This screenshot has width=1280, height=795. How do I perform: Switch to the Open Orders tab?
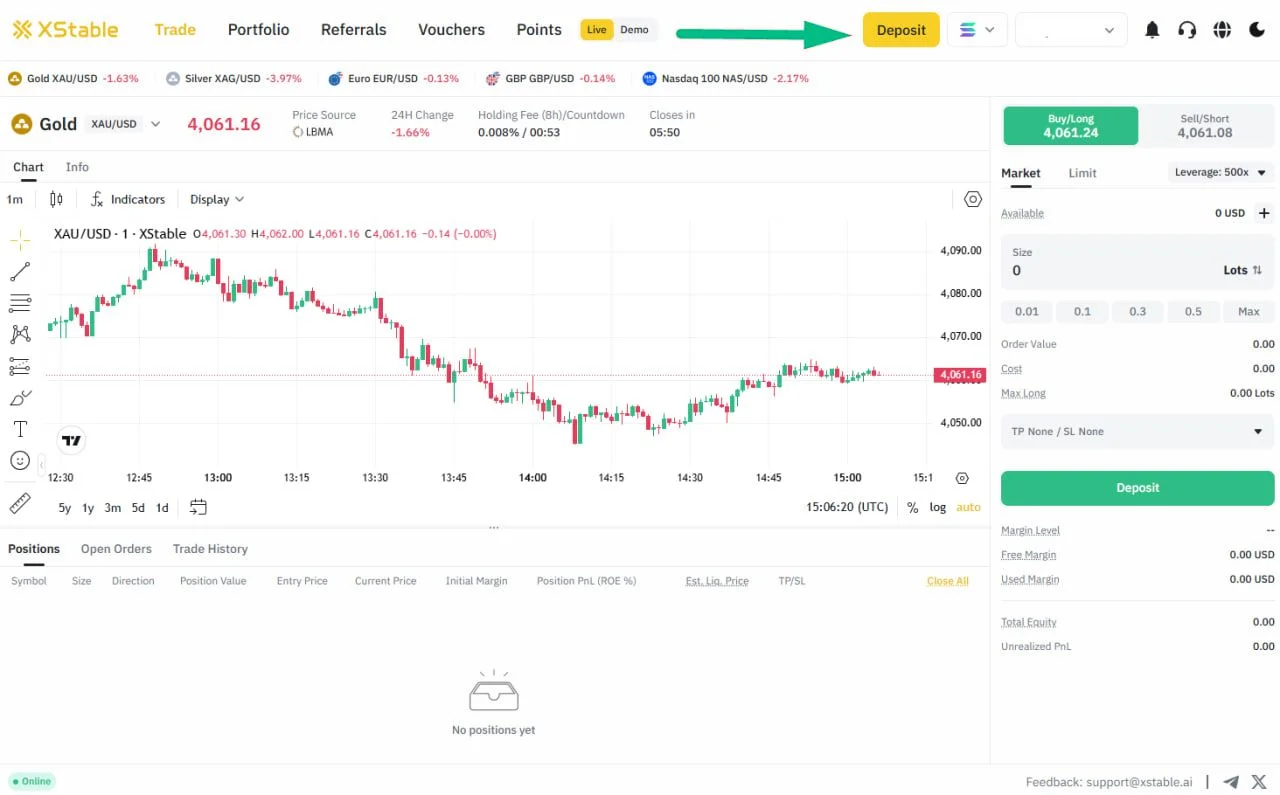click(x=116, y=549)
